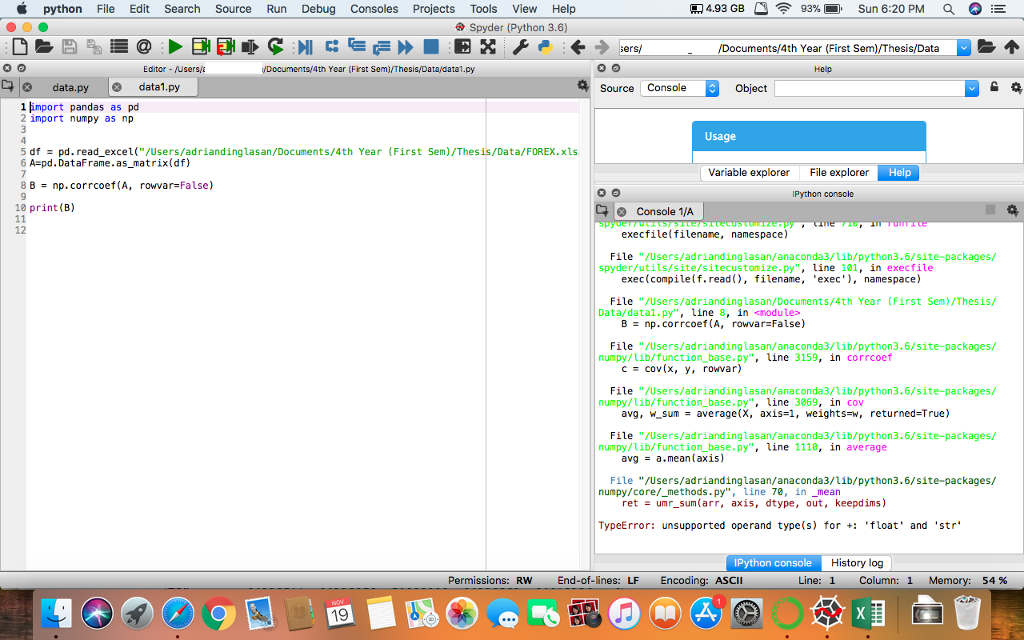1024x640 pixels.
Task: Open a new file in Spyder
Action: 20,46
